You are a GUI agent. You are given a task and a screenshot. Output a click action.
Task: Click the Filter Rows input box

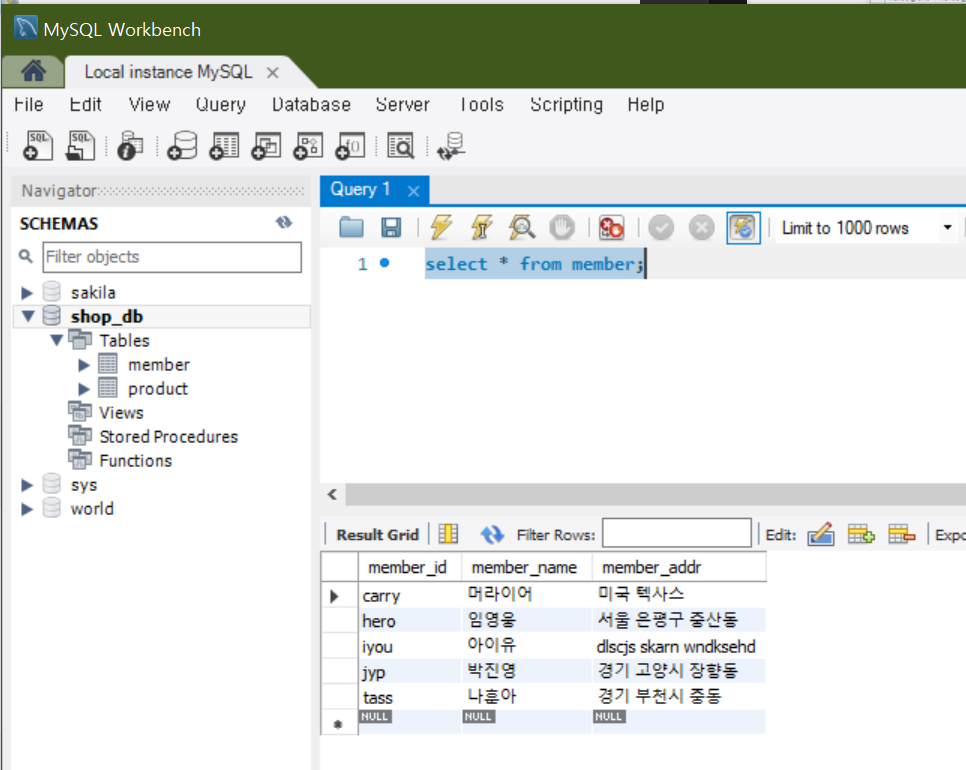click(676, 533)
